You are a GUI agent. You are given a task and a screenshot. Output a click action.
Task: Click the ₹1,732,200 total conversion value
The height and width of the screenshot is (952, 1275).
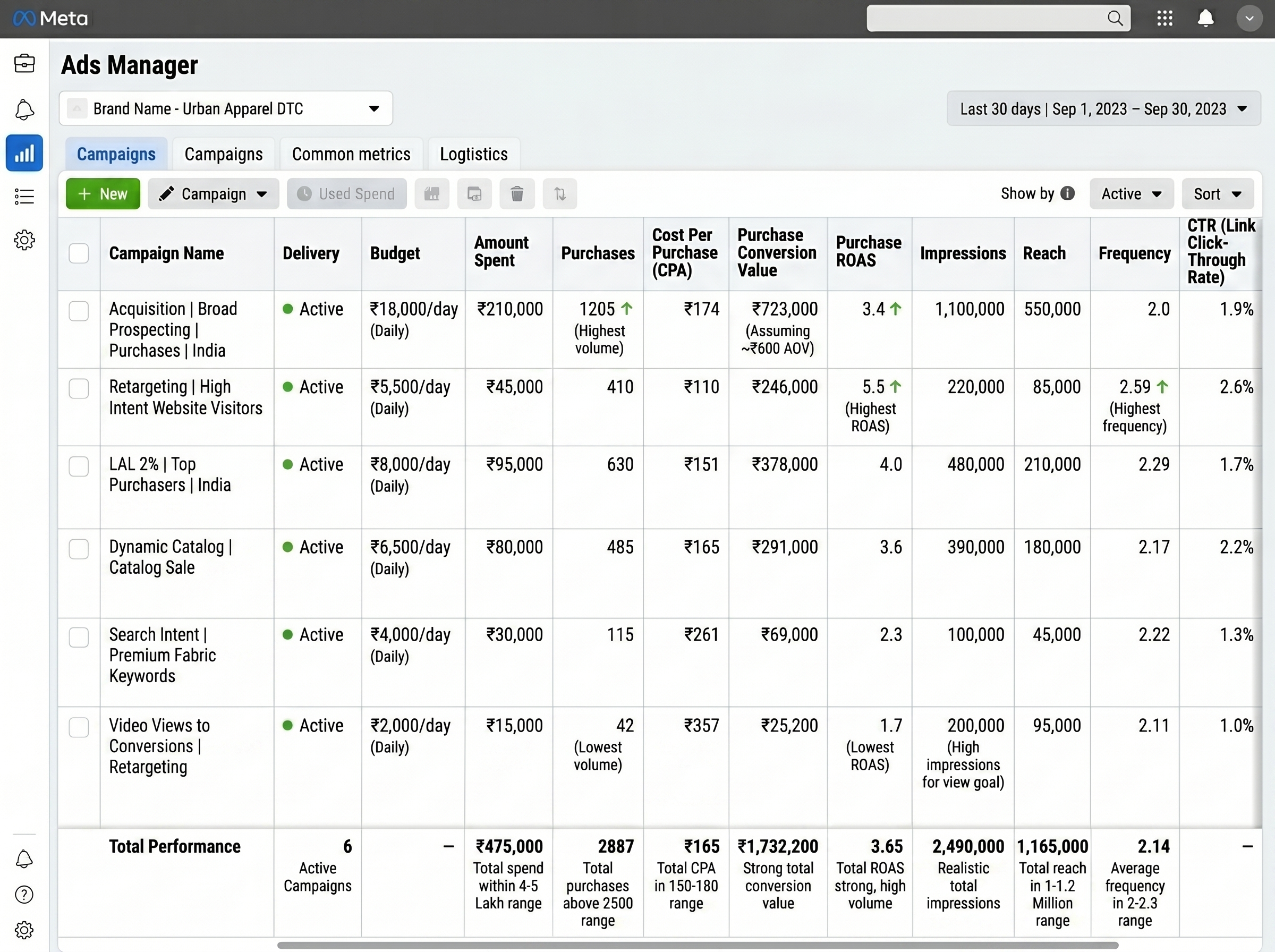[x=778, y=846]
